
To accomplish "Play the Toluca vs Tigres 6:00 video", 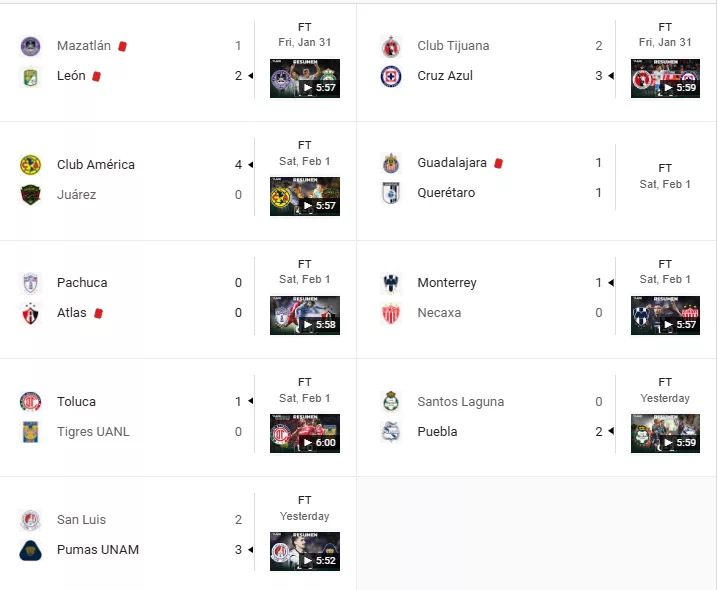I will [x=305, y=433].
